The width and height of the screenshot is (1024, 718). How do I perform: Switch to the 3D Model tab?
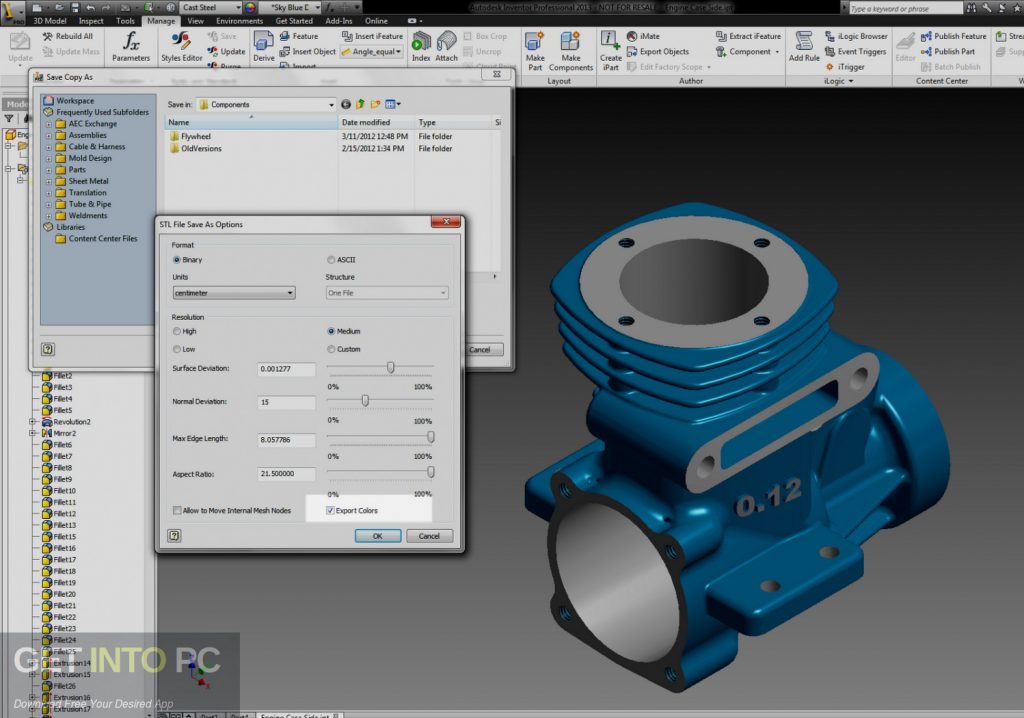coord(50,21)
